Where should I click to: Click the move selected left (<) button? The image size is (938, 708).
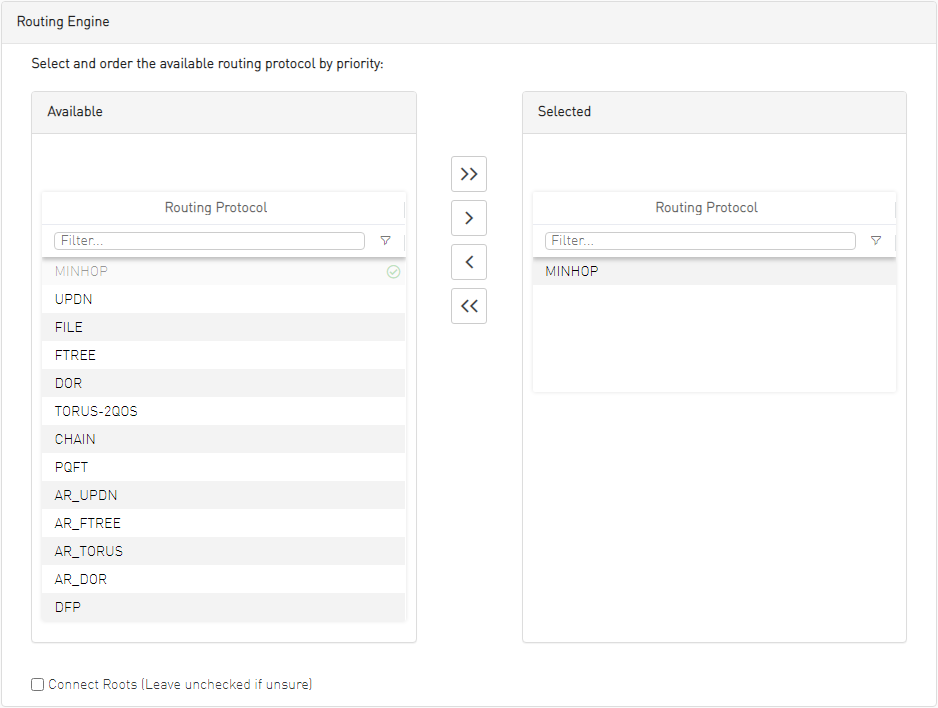(x=469, y=262)
